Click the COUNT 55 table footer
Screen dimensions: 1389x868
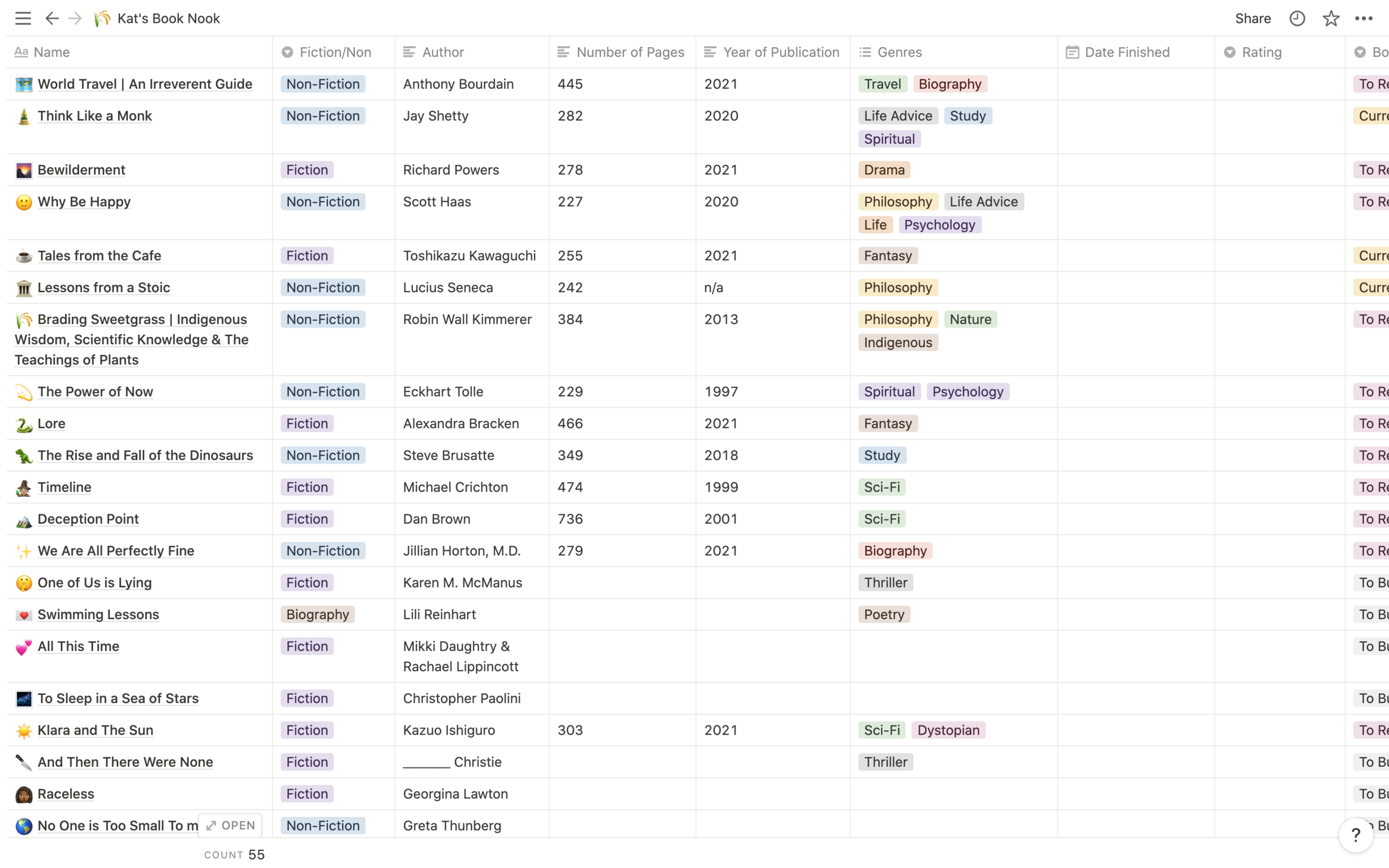click(x=234, y=854)
